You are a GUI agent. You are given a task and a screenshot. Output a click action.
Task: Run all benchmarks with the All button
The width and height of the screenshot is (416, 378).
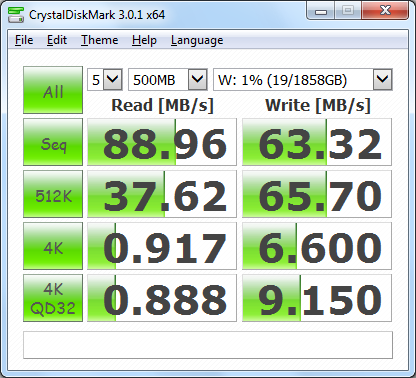[53, 90]
